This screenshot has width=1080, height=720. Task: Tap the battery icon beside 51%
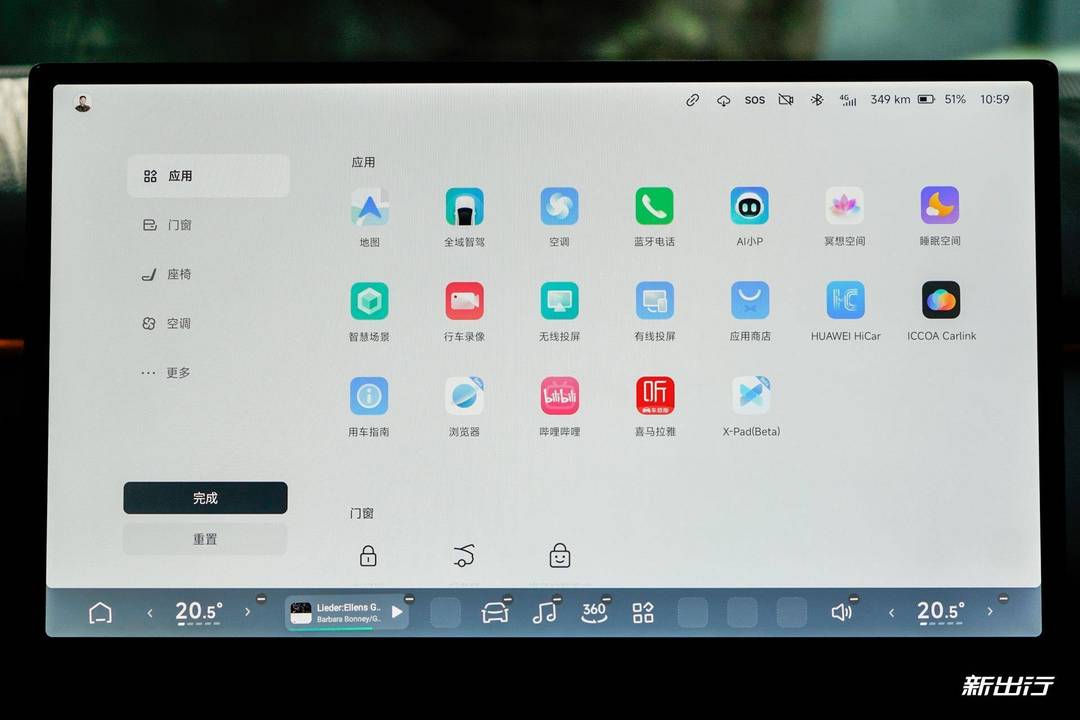pos(926,99)
